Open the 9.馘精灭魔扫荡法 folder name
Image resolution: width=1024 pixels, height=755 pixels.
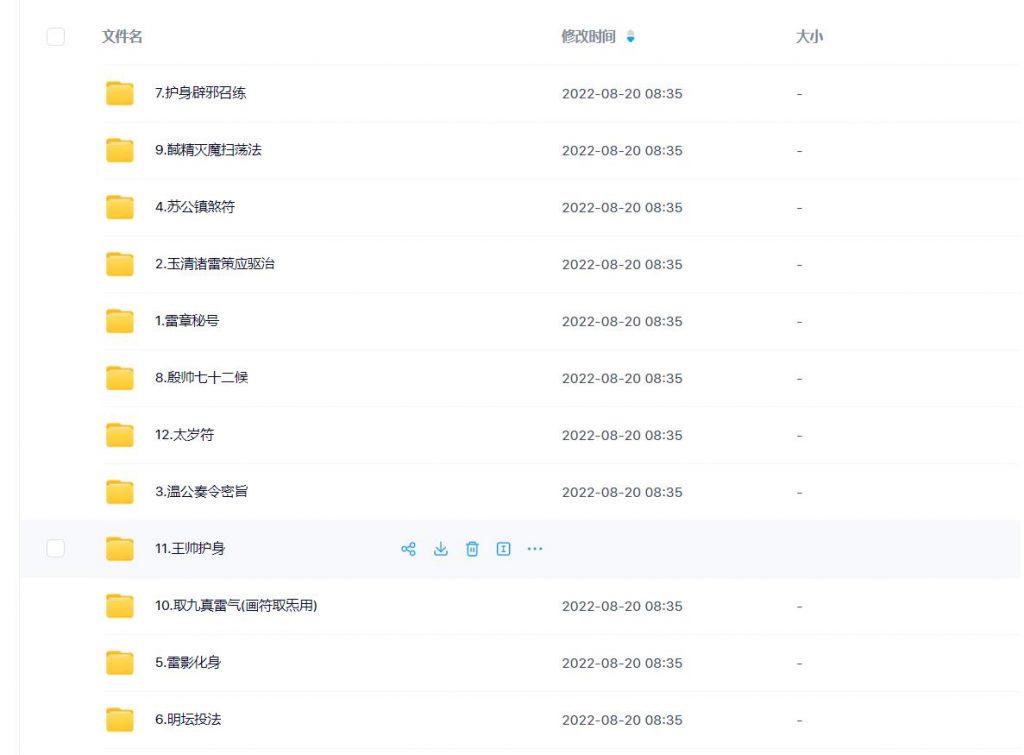tap(208, 151)
